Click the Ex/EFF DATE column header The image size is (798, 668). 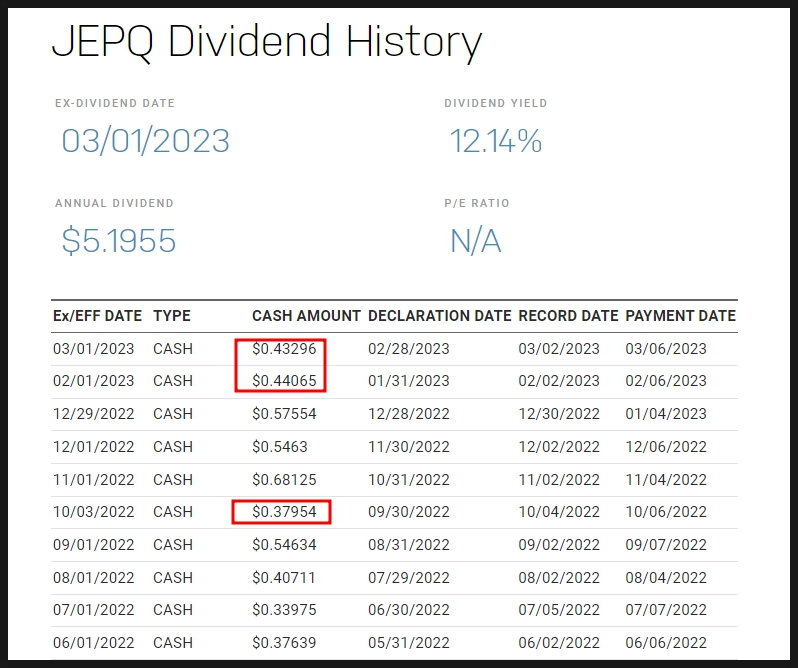click(x=97, y=316)
